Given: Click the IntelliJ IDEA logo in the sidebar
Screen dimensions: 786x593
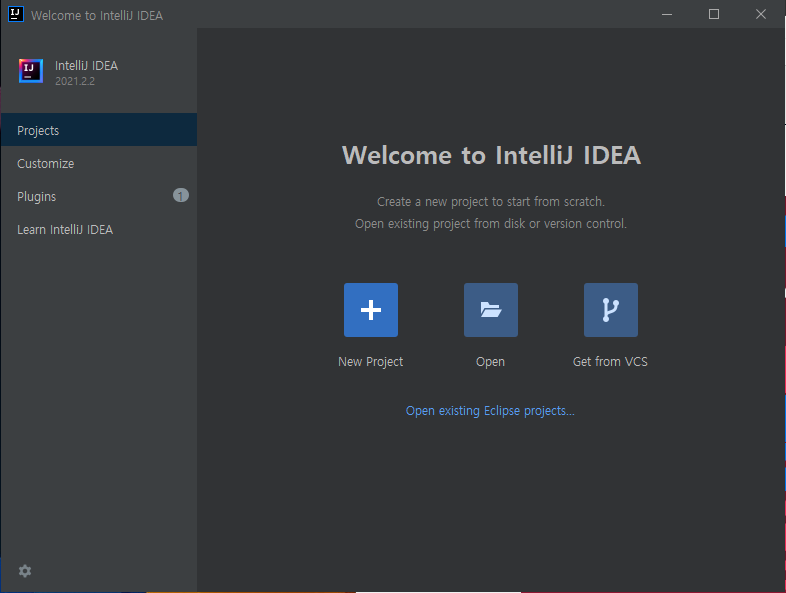Looking at the screenshot, I should [31, 71].
